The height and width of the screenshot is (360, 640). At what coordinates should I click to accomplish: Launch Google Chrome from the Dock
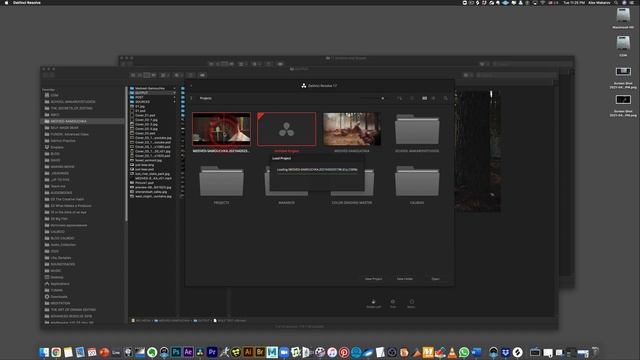tap(56, 352)
